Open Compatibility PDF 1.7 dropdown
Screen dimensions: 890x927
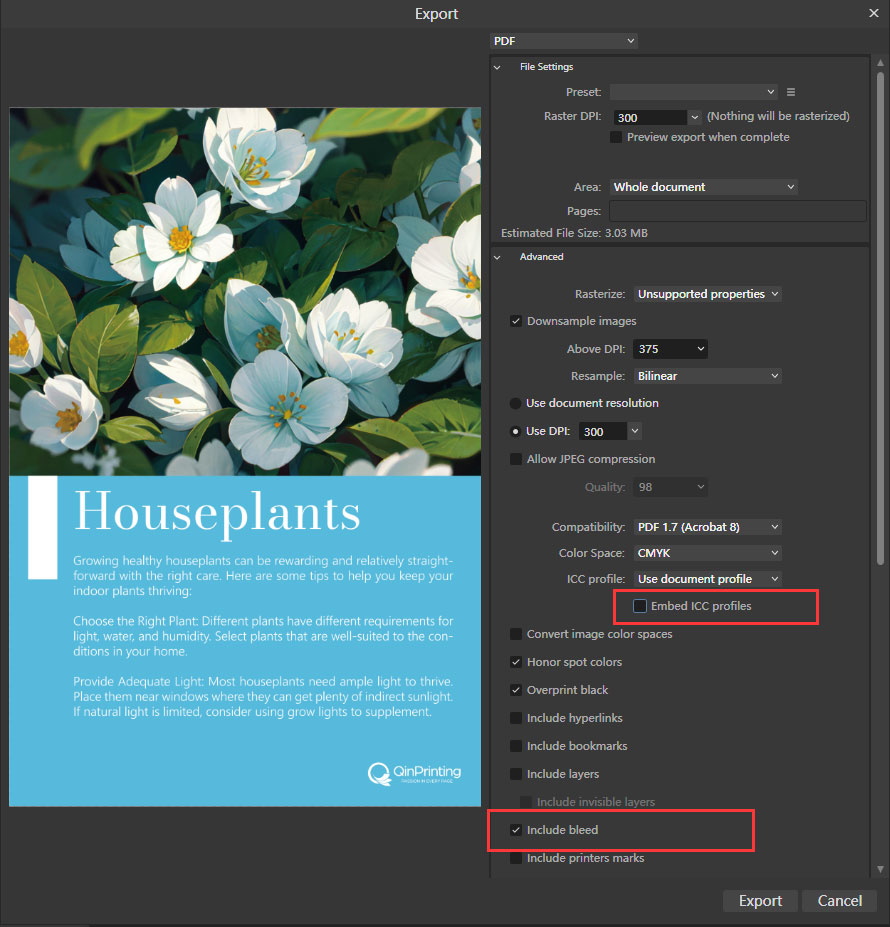(x=707, y=527)
